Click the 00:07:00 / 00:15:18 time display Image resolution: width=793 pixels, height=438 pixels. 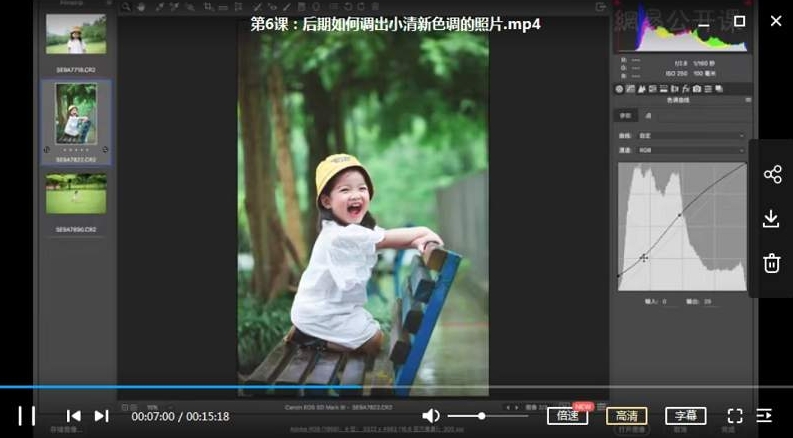[x=181, y=416]
